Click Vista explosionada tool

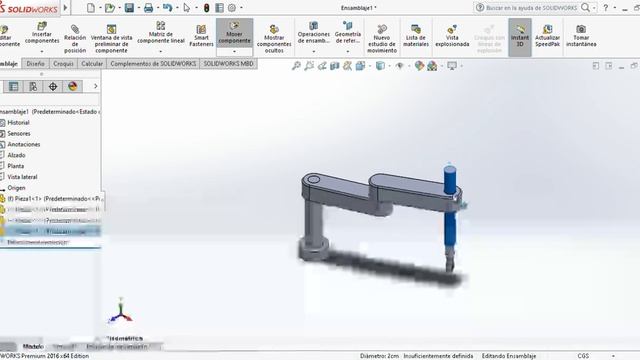click(452, 36)
